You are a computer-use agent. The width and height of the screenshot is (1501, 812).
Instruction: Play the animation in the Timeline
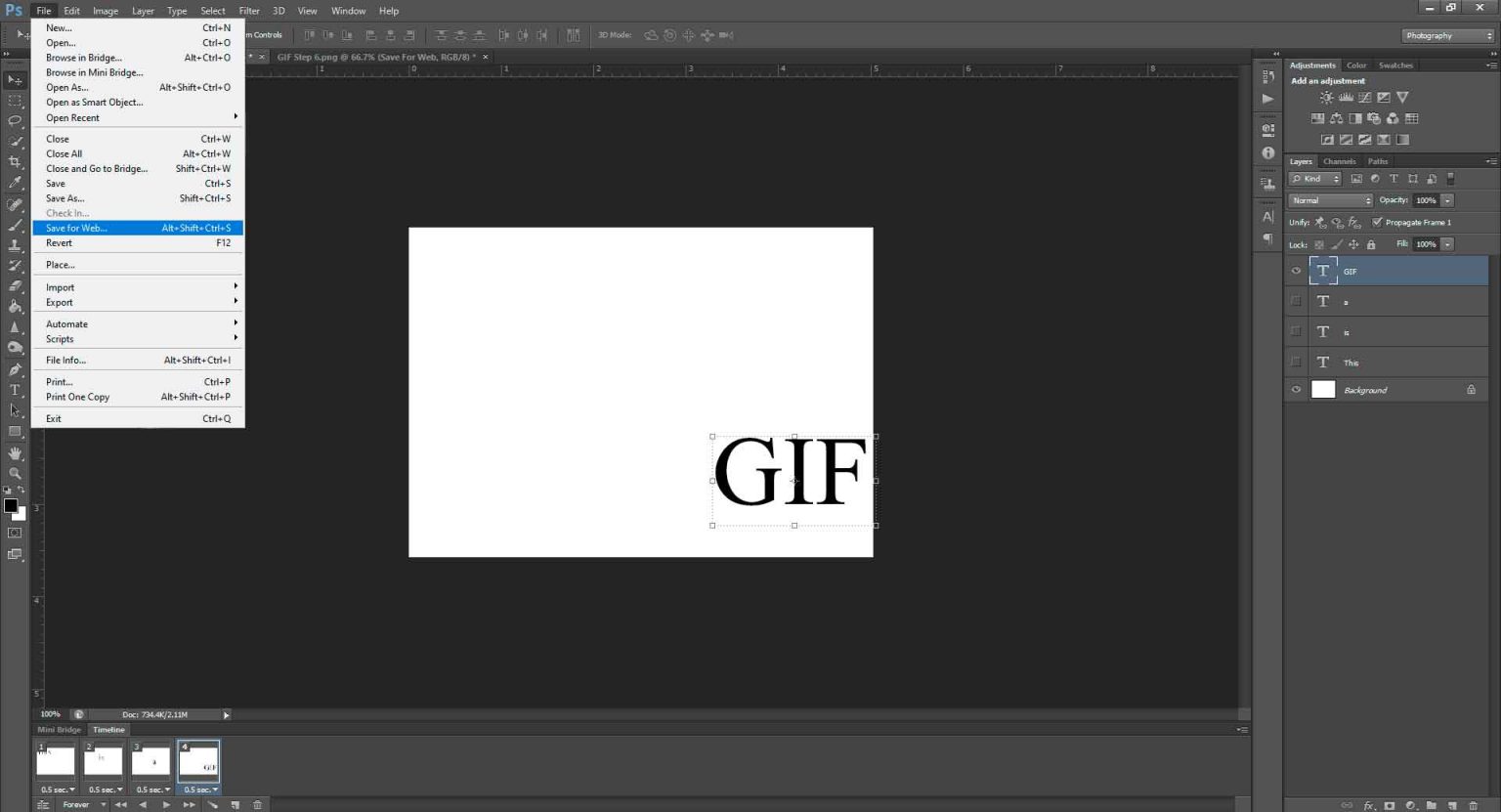click(166, 804)
